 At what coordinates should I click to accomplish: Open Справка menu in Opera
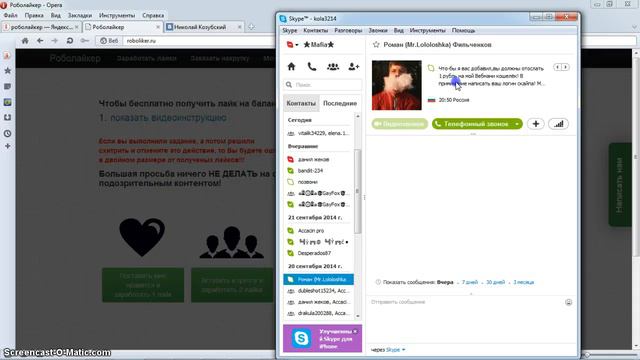(153, 15)
